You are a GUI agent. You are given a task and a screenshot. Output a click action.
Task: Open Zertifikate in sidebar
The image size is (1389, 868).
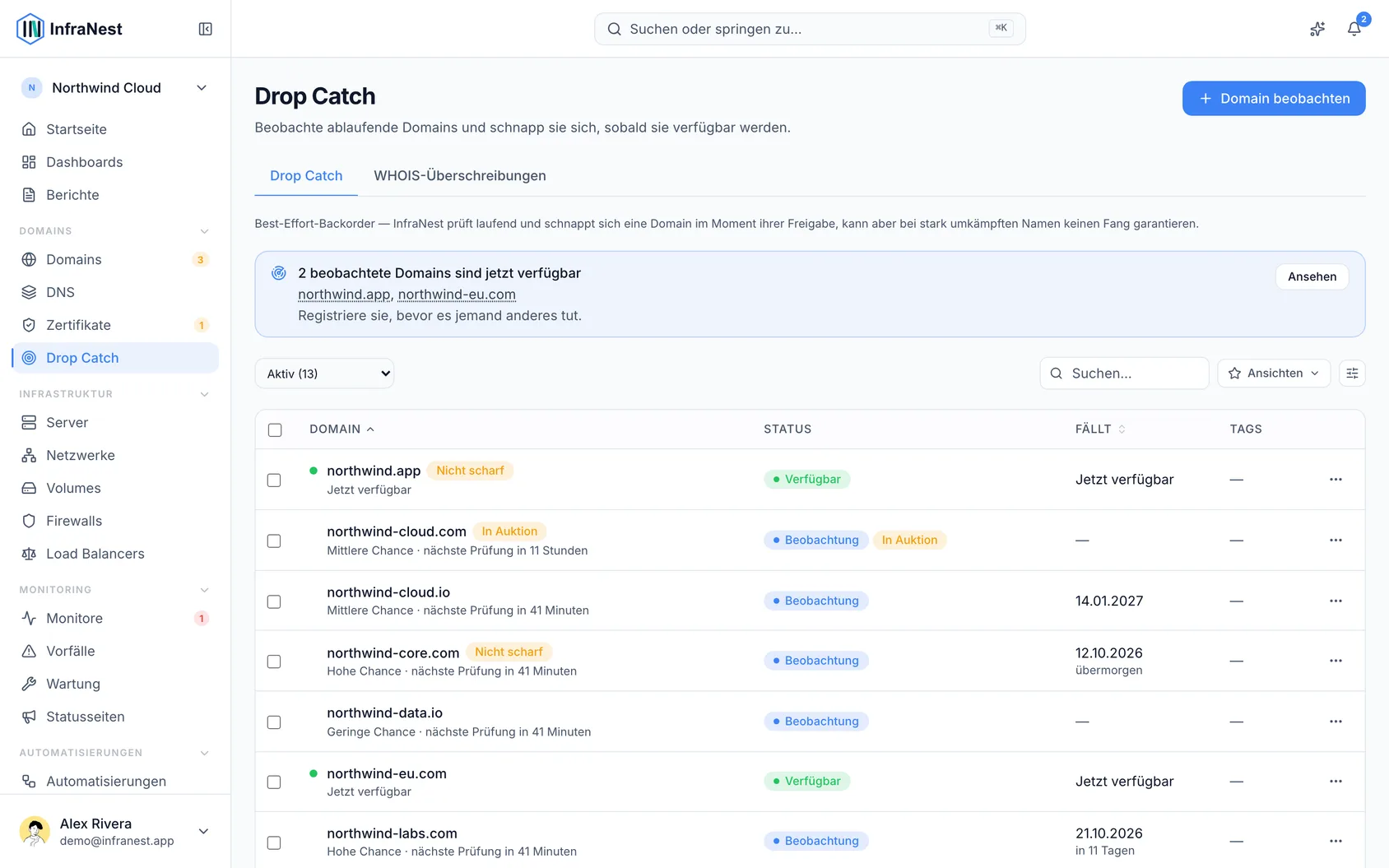[115, 325]
